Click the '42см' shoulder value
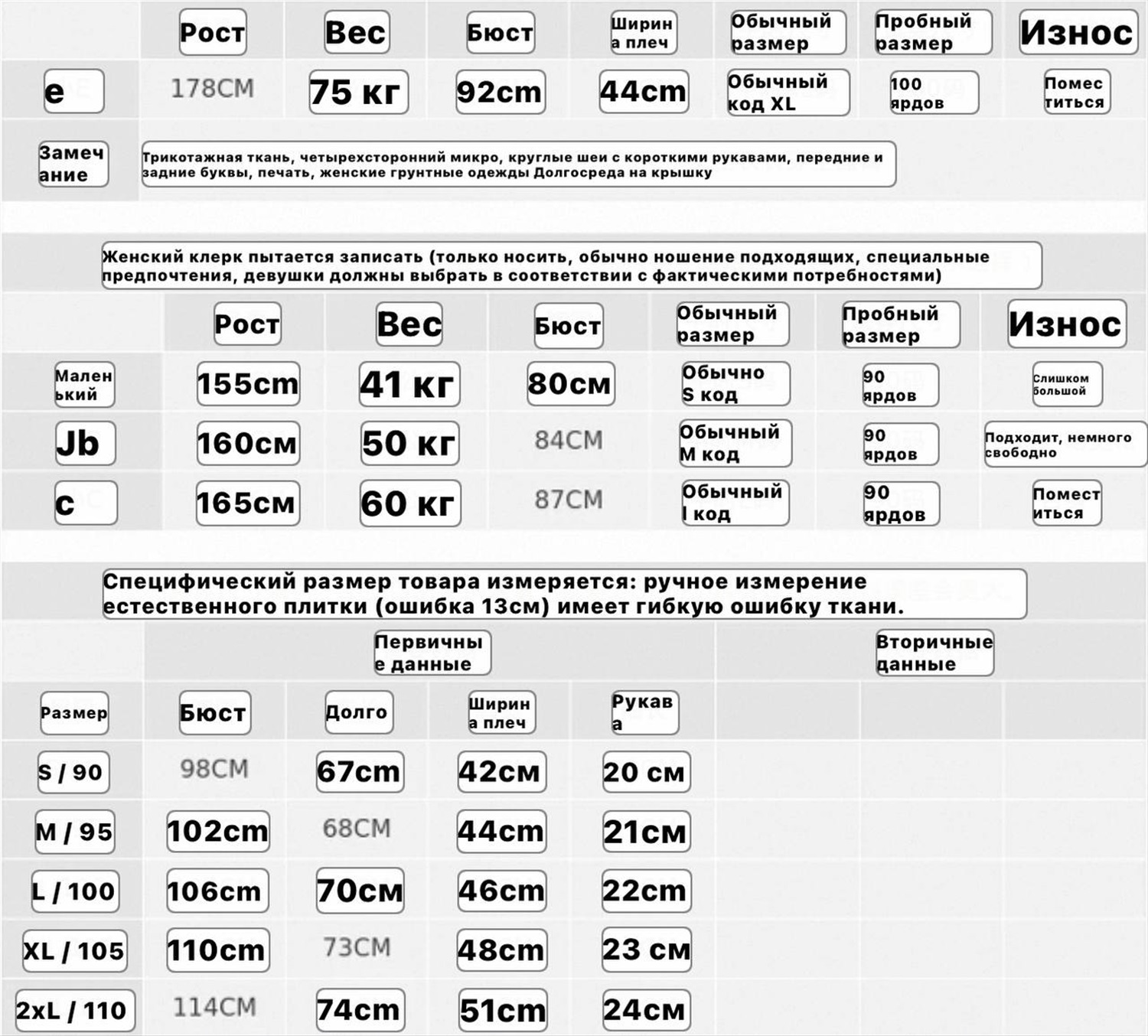Viewport: 1148px width, 1036px height. (501, 771)
